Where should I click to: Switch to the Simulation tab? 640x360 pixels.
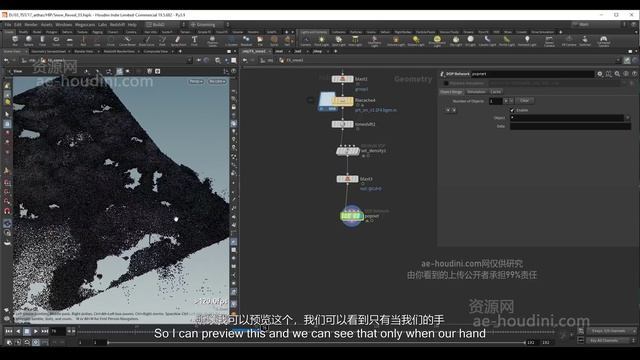click(476, 92)
